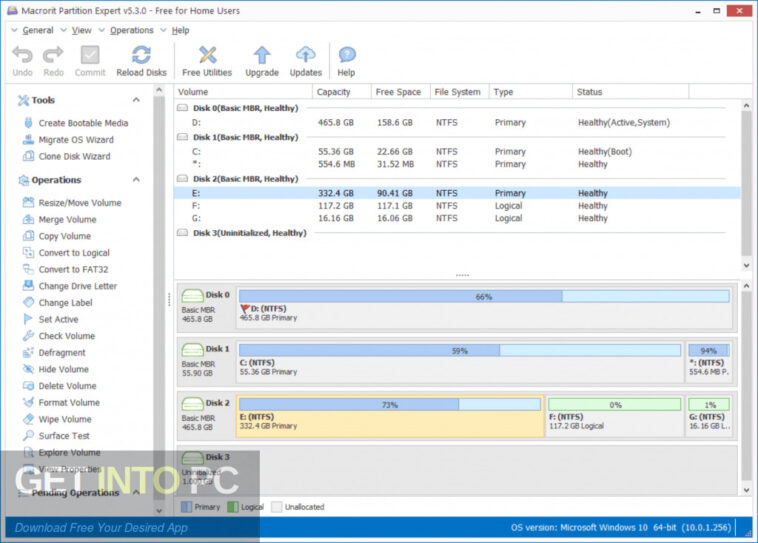
Task: Select Convert to Logical
Action: click(x=67, y=253)
